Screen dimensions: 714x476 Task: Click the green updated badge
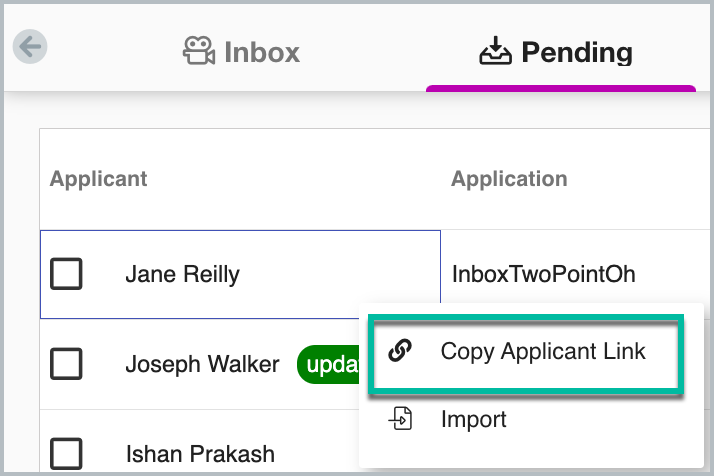coord(329,364)
